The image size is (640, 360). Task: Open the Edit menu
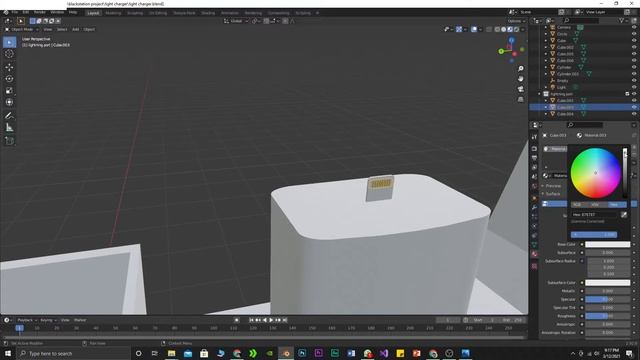tap(26, 12)
